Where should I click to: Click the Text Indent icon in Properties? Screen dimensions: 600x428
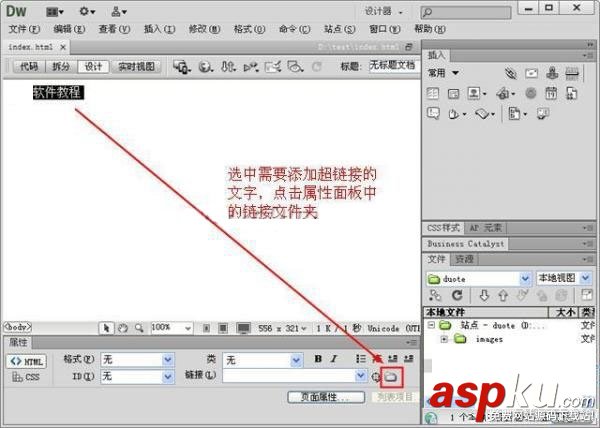(x=409, y=359)
